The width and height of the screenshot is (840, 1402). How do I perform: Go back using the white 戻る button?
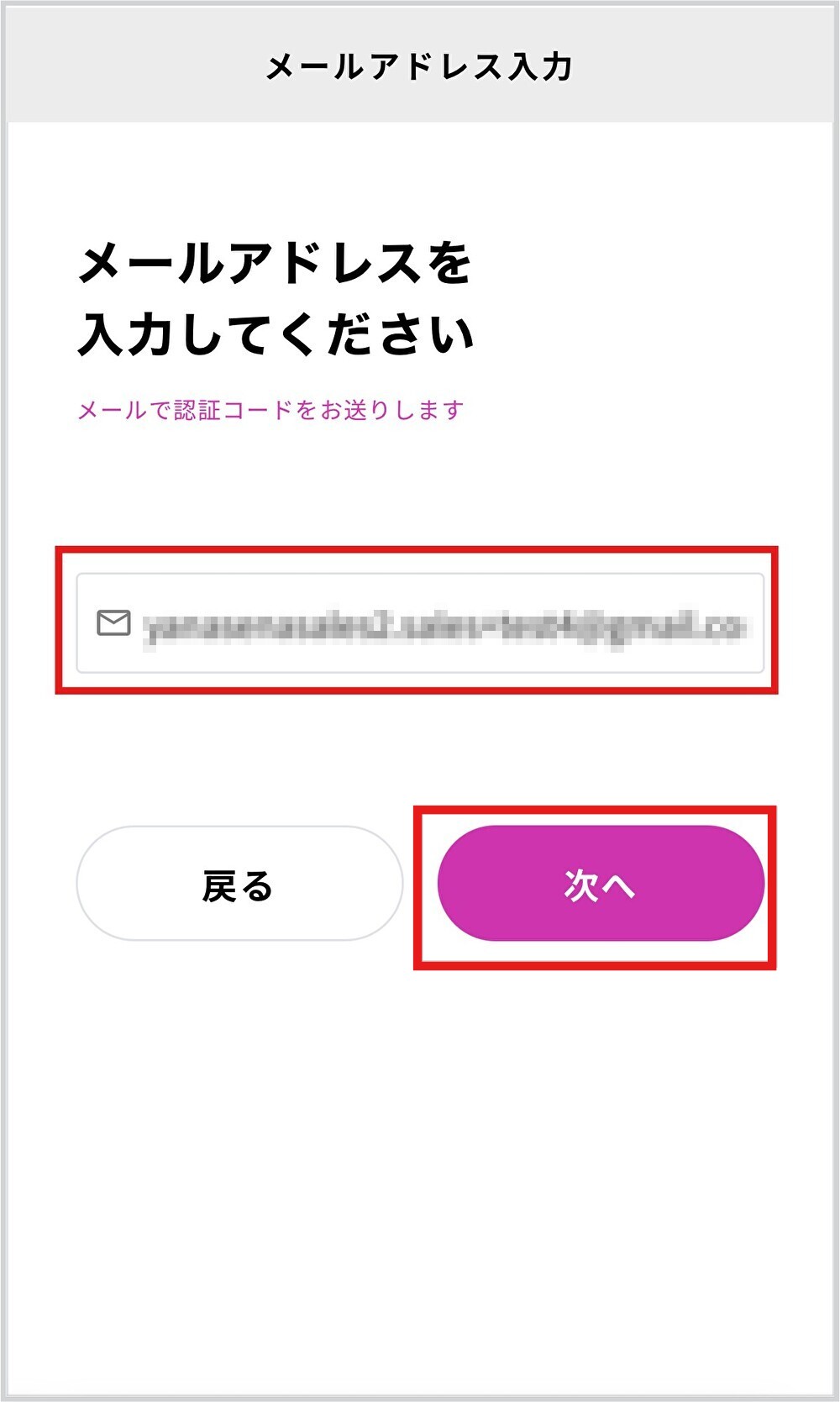239,883
